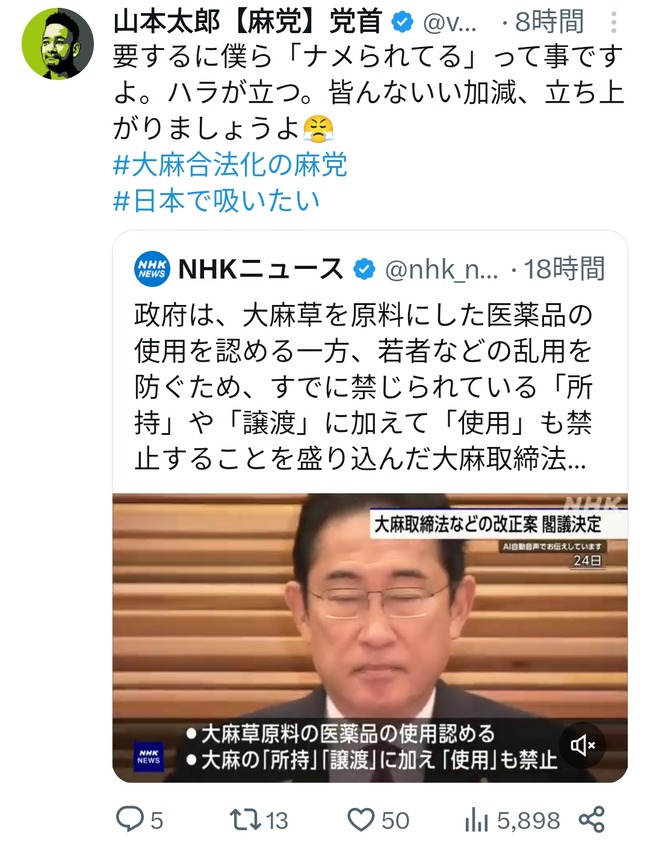The height and width of the screenshot is (844, 650).
Task: Open the @nhk_n... handle
Action: click(x=441, y=269)
